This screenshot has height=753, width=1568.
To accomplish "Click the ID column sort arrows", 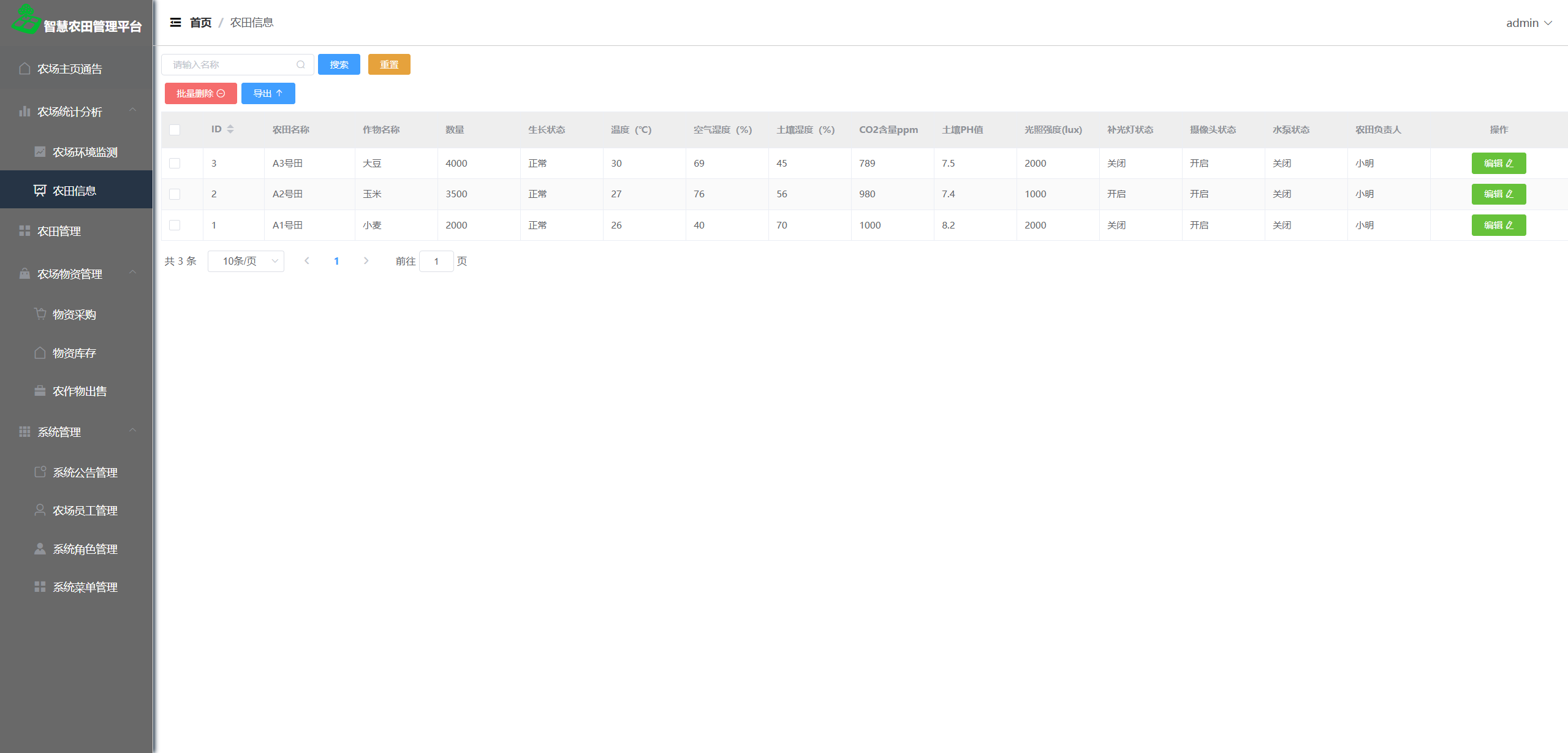I will pos(230,129).
